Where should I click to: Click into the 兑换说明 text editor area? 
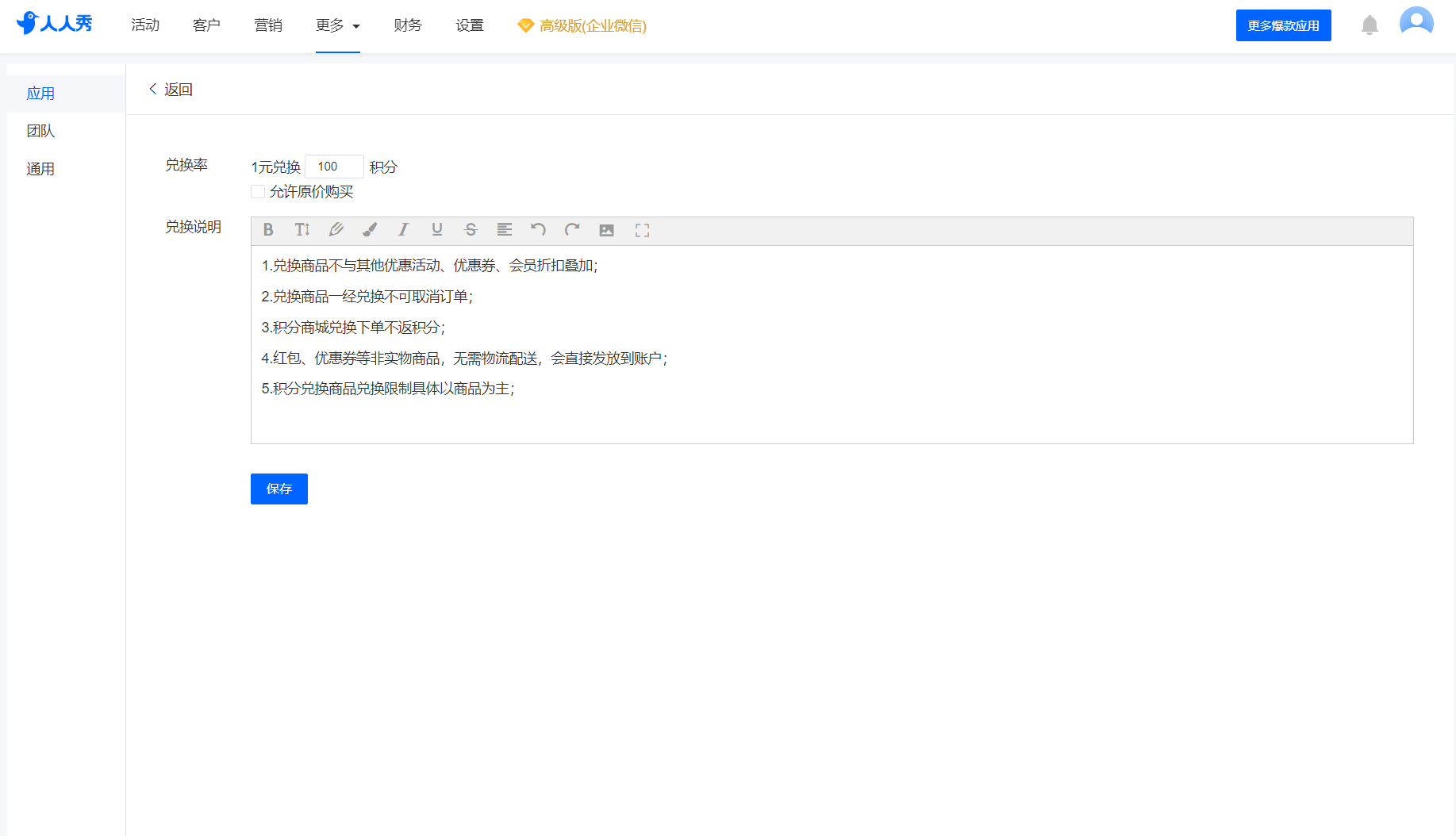point(832,344)
